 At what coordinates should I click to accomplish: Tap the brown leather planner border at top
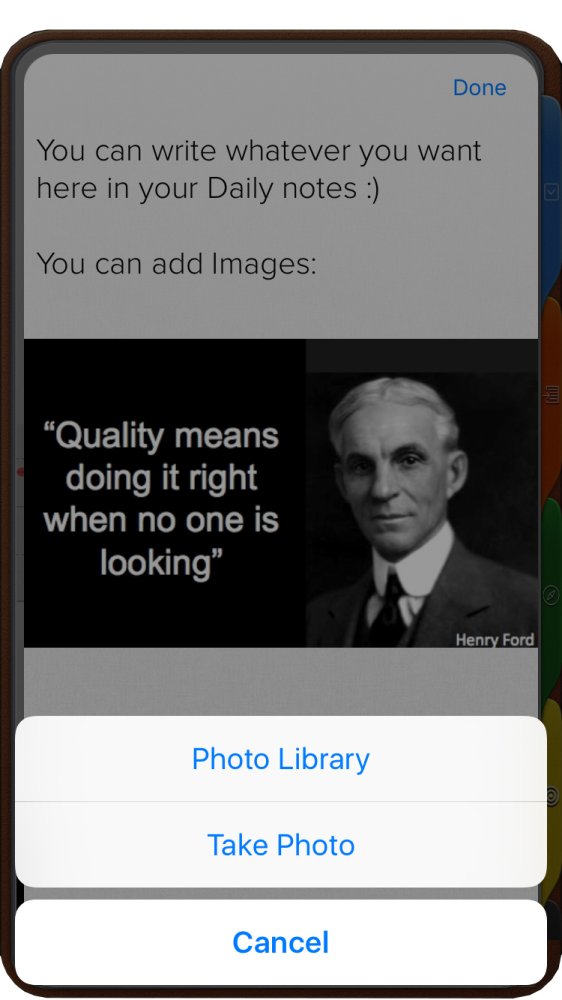click(281, 36)
